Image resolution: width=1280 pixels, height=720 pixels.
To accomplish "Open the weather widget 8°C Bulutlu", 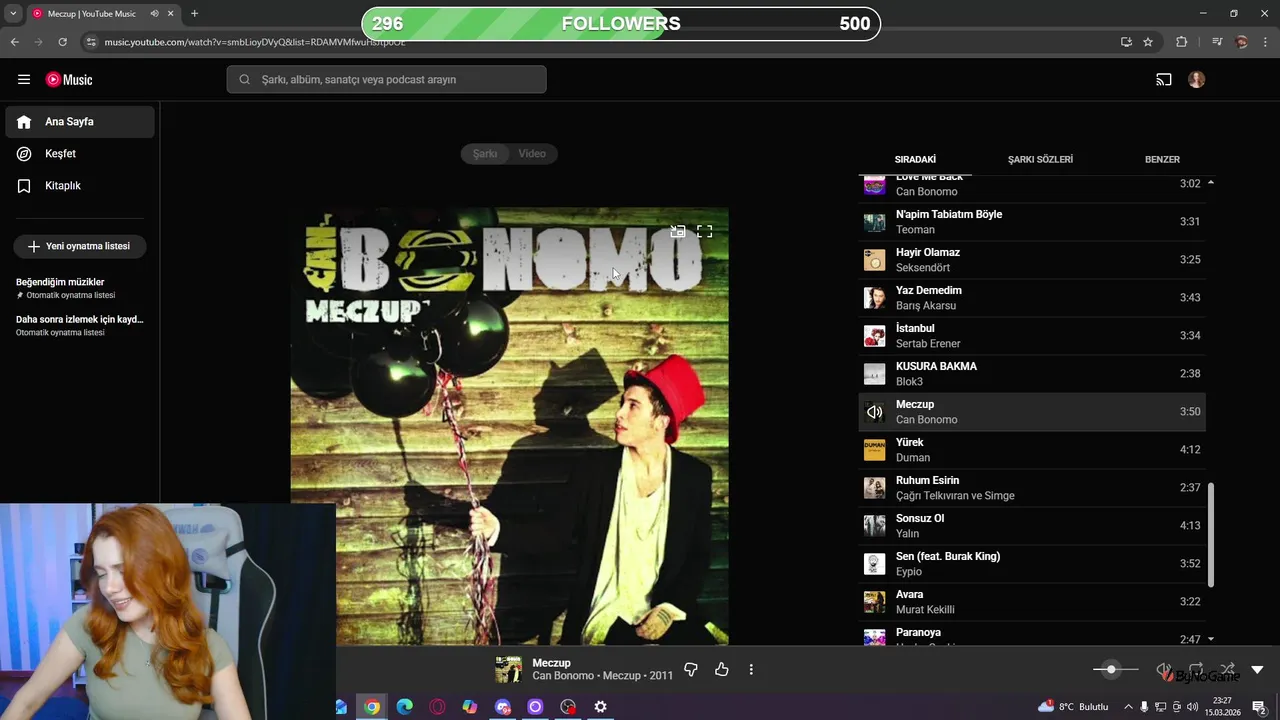I will point(1073,707).
